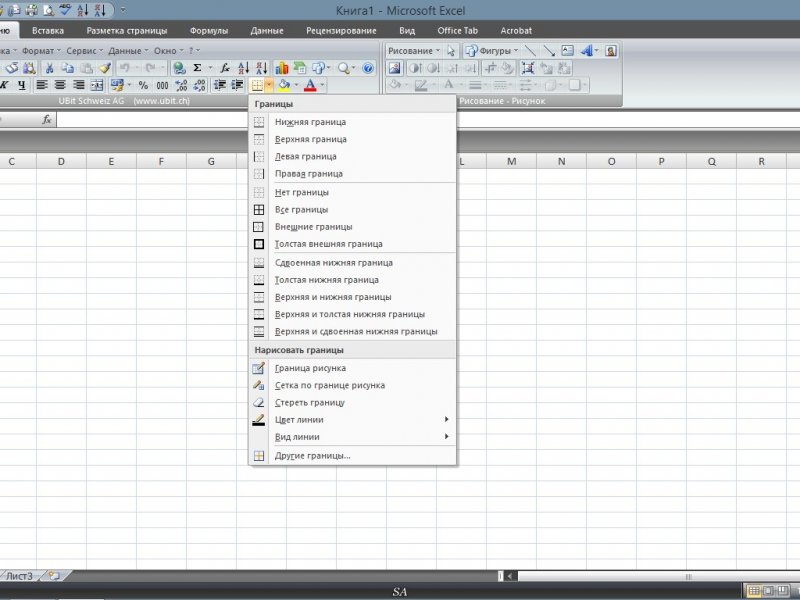
Task: Choose Сдвоенная нижняя граница
Action: click(x=352, y=263)
